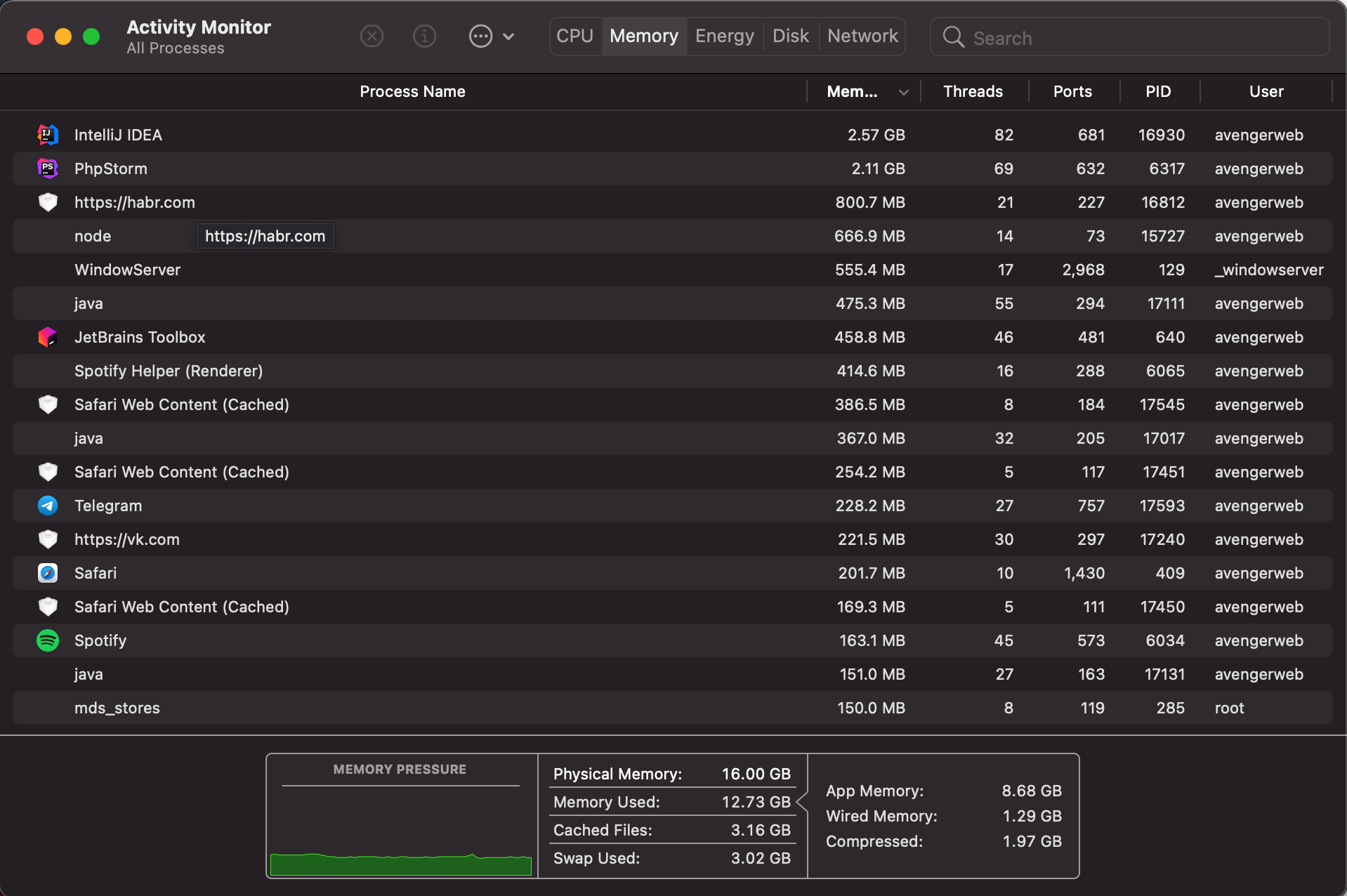Click the Cached Files 3.16 GB value

[761, 830]
